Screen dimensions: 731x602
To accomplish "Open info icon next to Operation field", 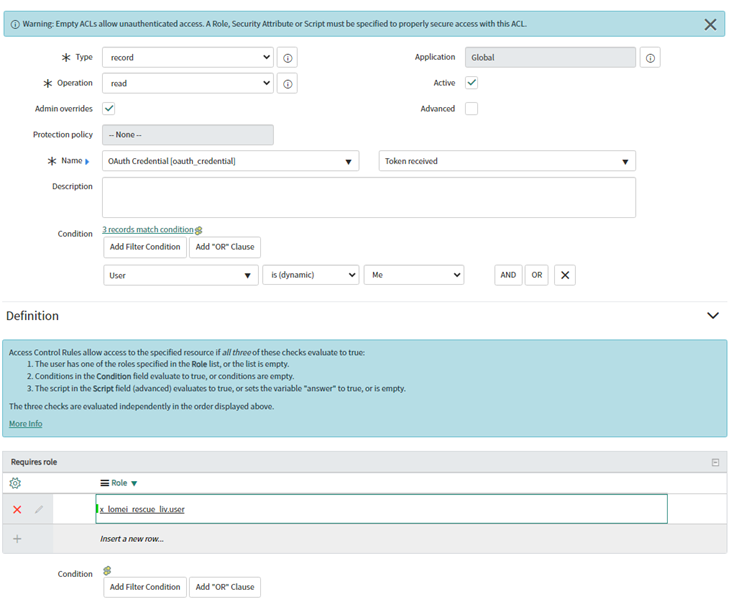I will pyautogui.click(x=288, y=84).
